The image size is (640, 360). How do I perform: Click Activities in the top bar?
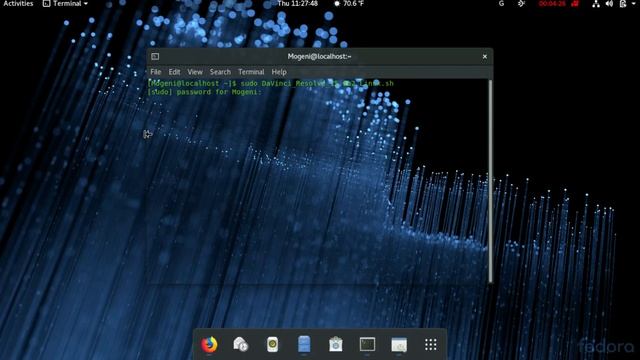(18, 4)
